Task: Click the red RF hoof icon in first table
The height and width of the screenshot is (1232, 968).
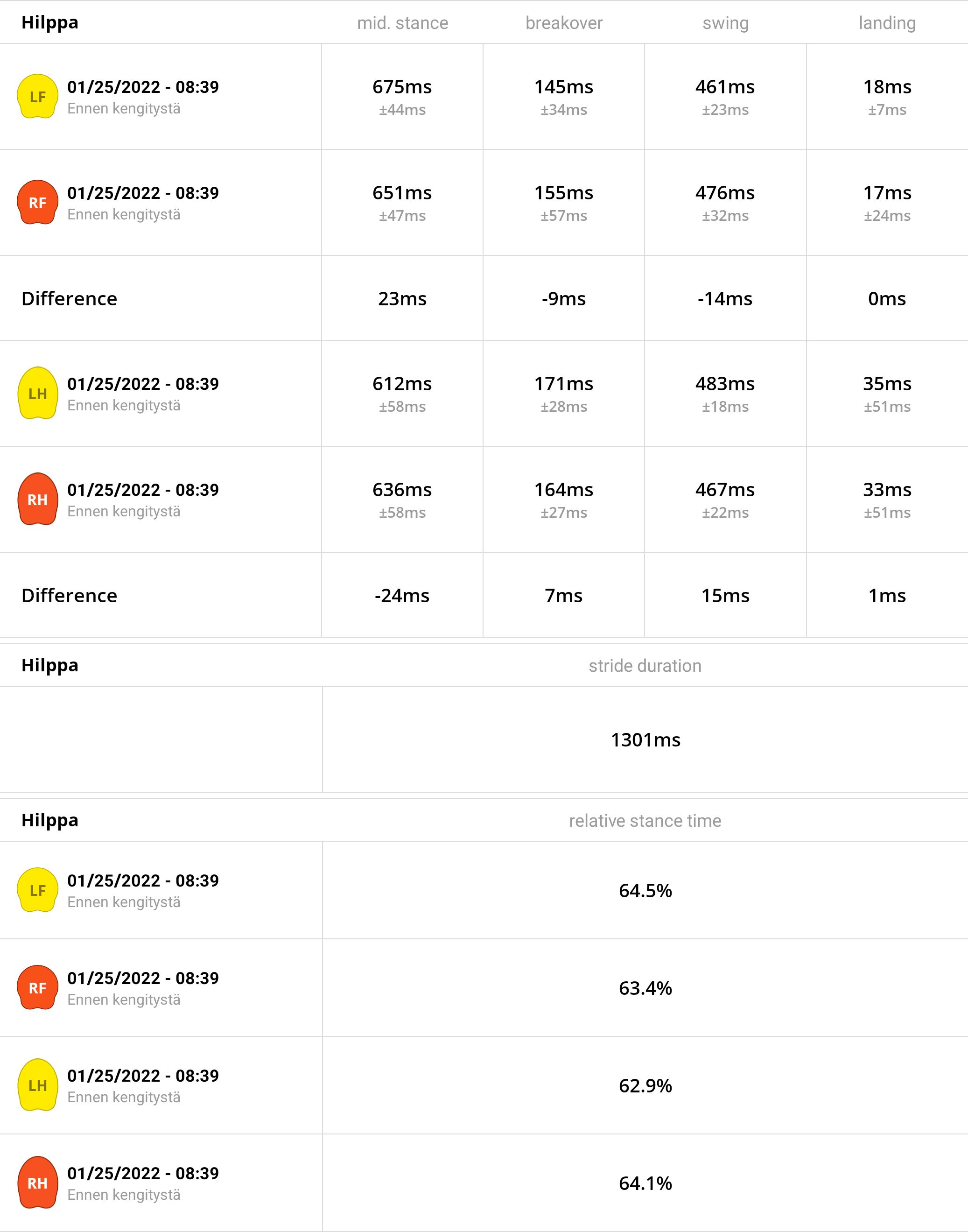Action: (x=37, y=203)
